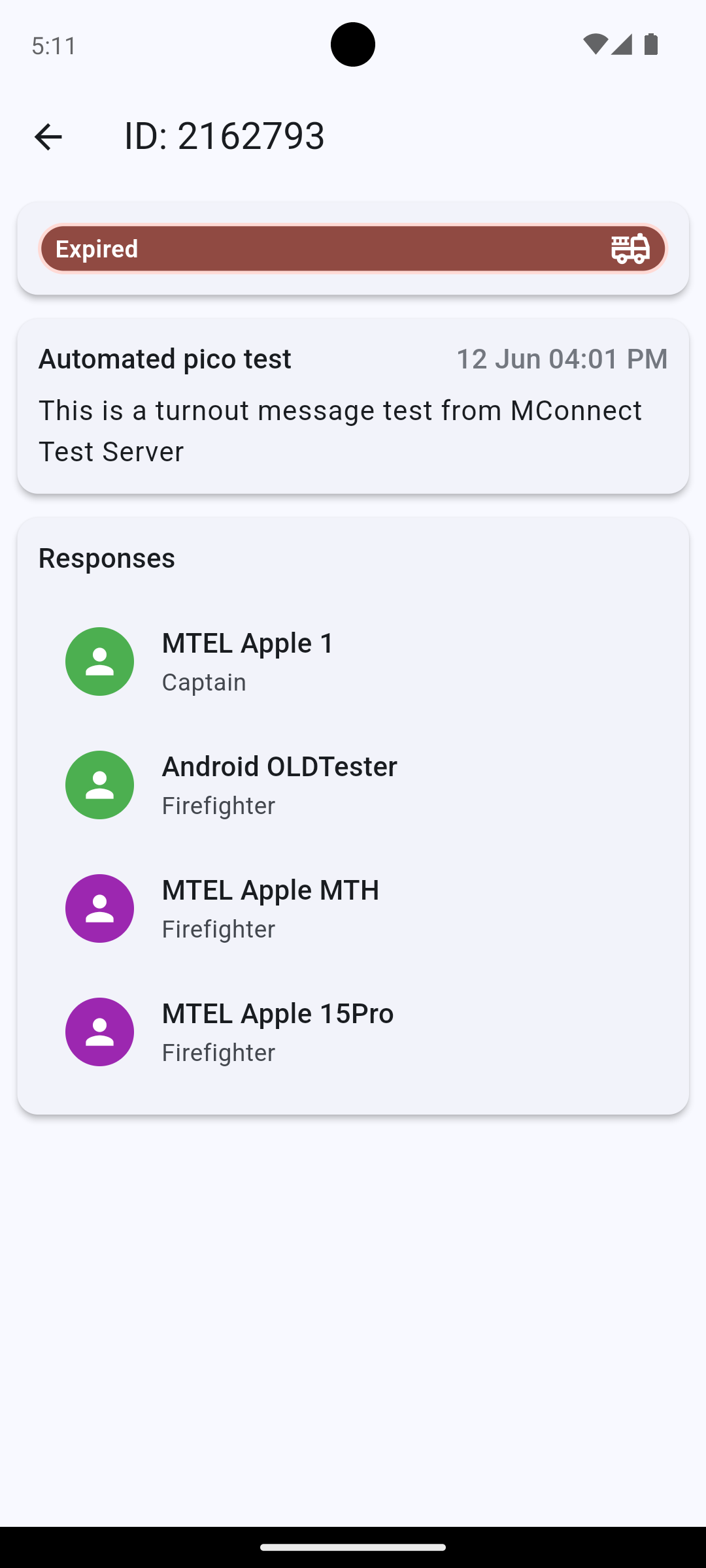
Task: Select the MTEL Apple MTH name
Action: (x=270, y=890)
